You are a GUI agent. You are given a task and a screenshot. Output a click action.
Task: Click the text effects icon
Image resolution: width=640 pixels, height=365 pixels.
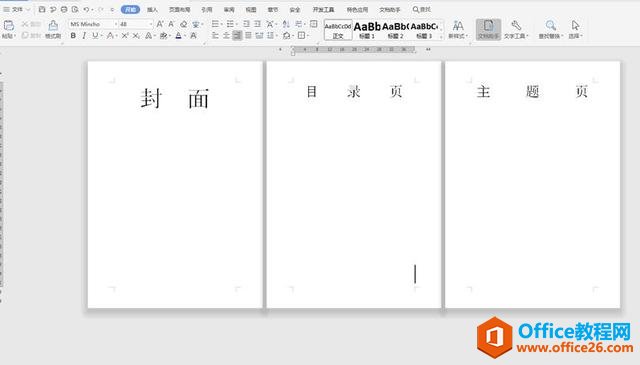[x=149, y=36]
